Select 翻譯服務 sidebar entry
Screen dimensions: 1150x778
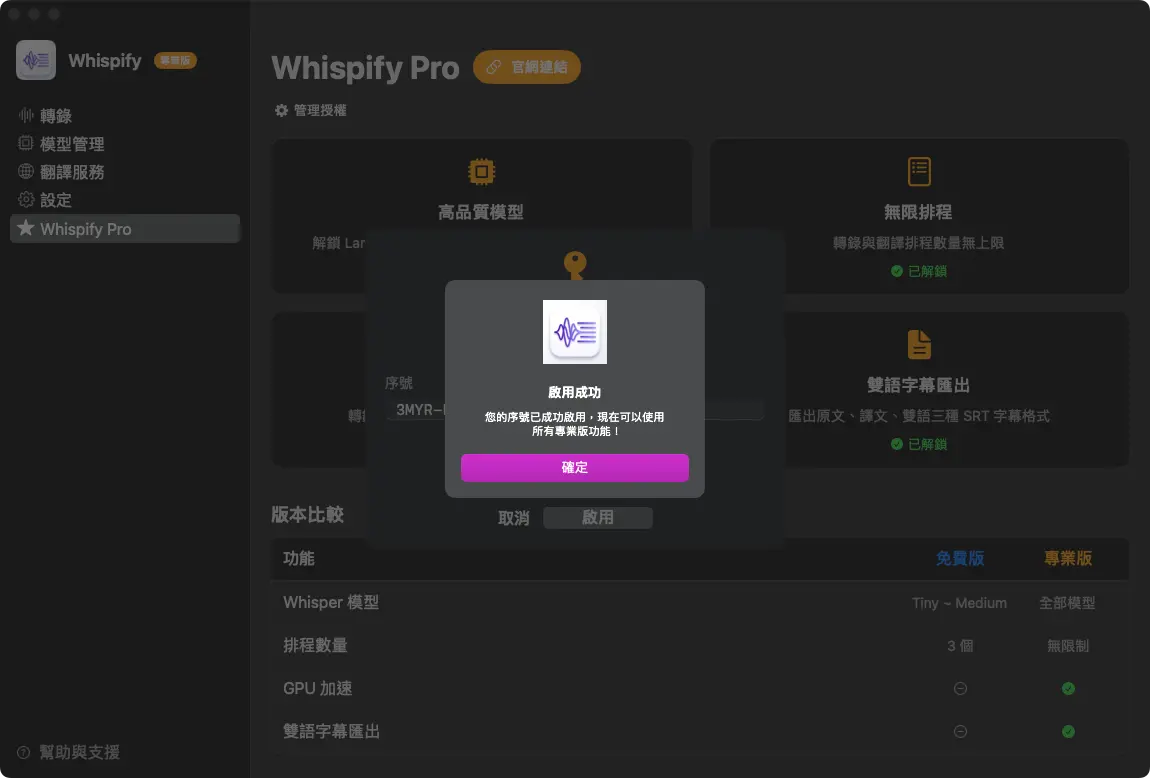(x=72, y=172)
